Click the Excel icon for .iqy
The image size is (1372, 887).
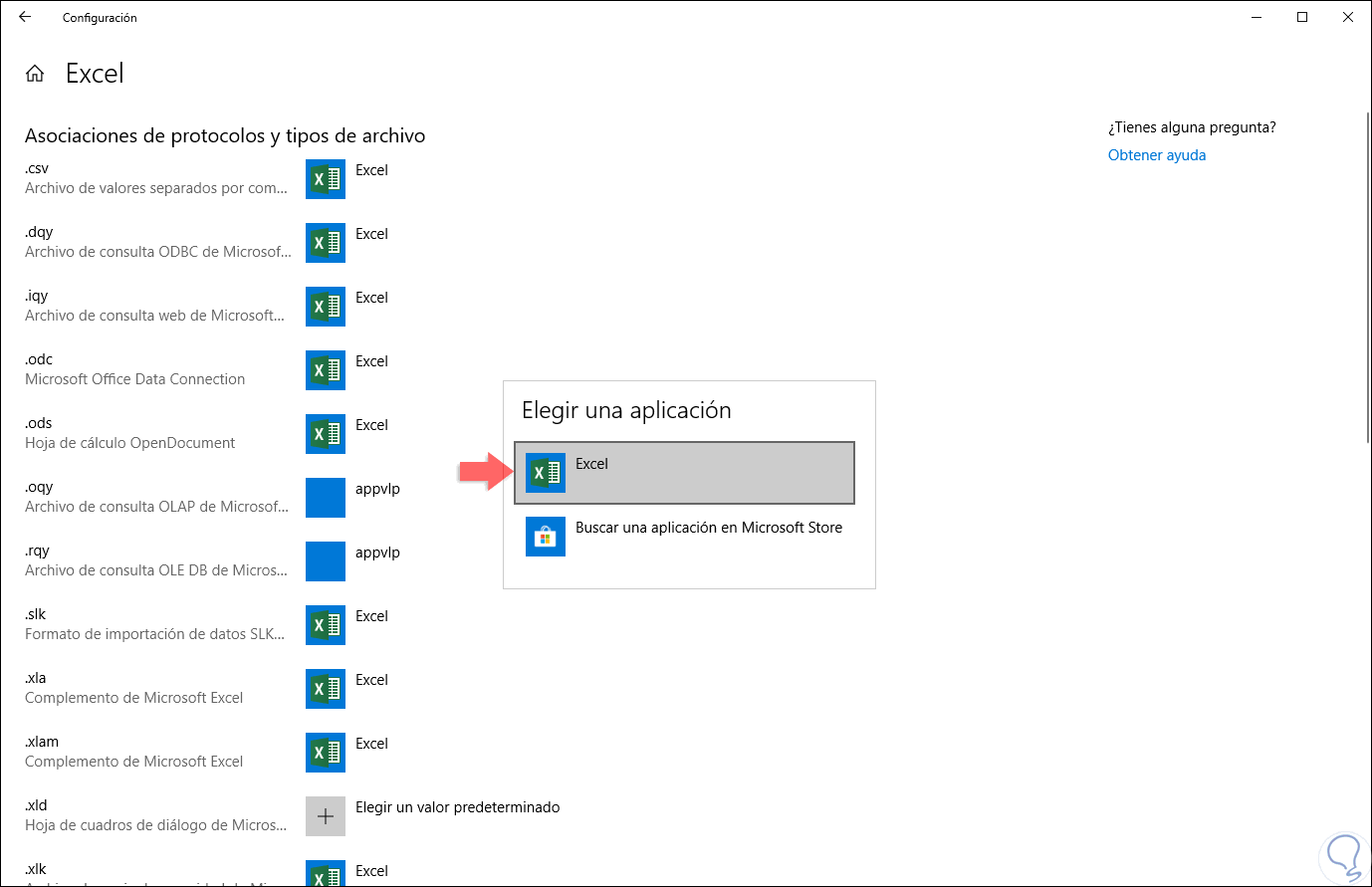(326, 307)
